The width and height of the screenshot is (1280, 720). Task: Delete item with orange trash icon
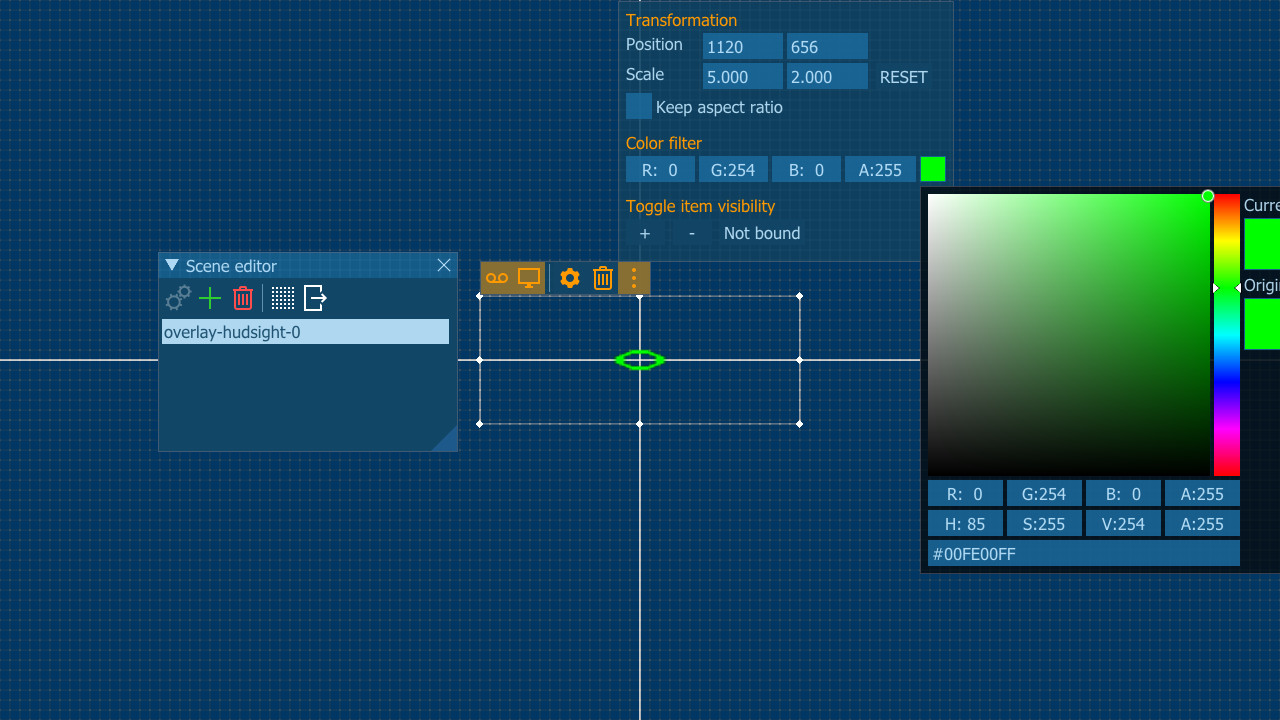602,278
